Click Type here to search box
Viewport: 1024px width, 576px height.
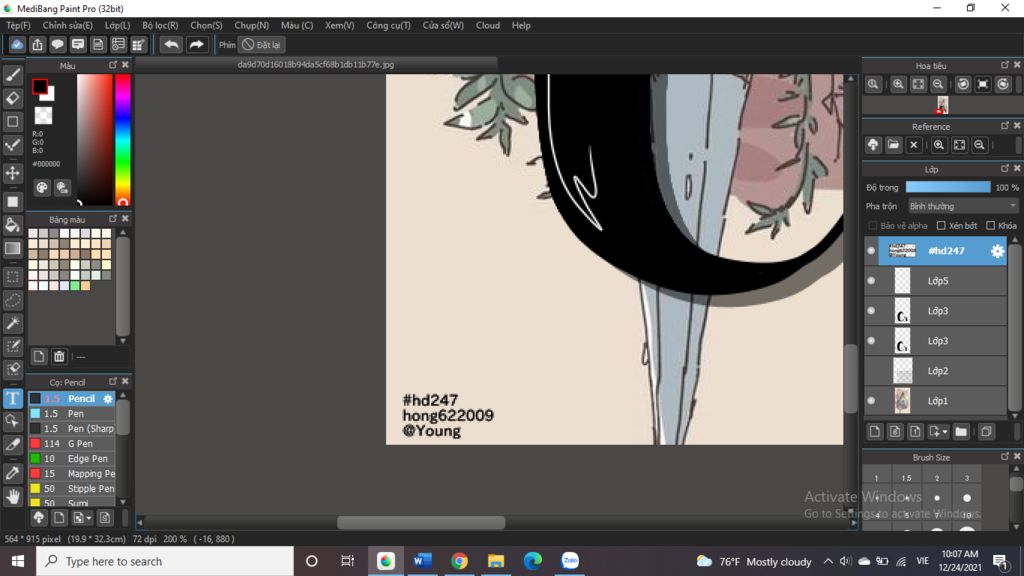click(165, 561)
